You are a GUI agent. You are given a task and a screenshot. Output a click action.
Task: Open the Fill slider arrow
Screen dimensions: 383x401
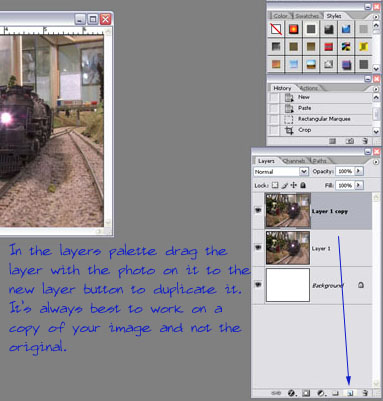[358, 185]
